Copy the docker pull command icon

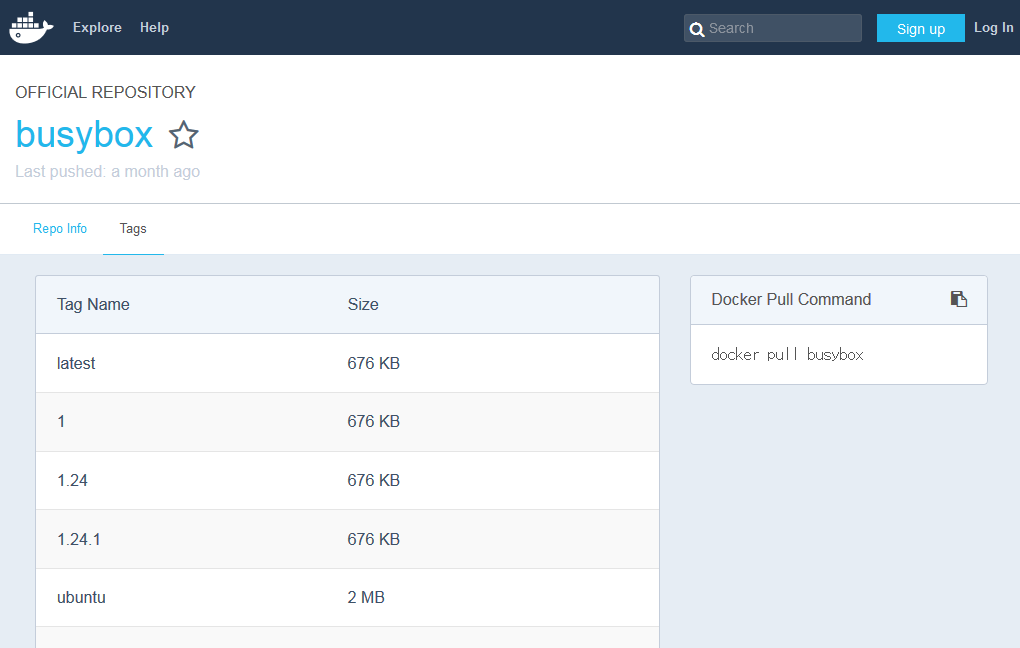pos(958,299)
